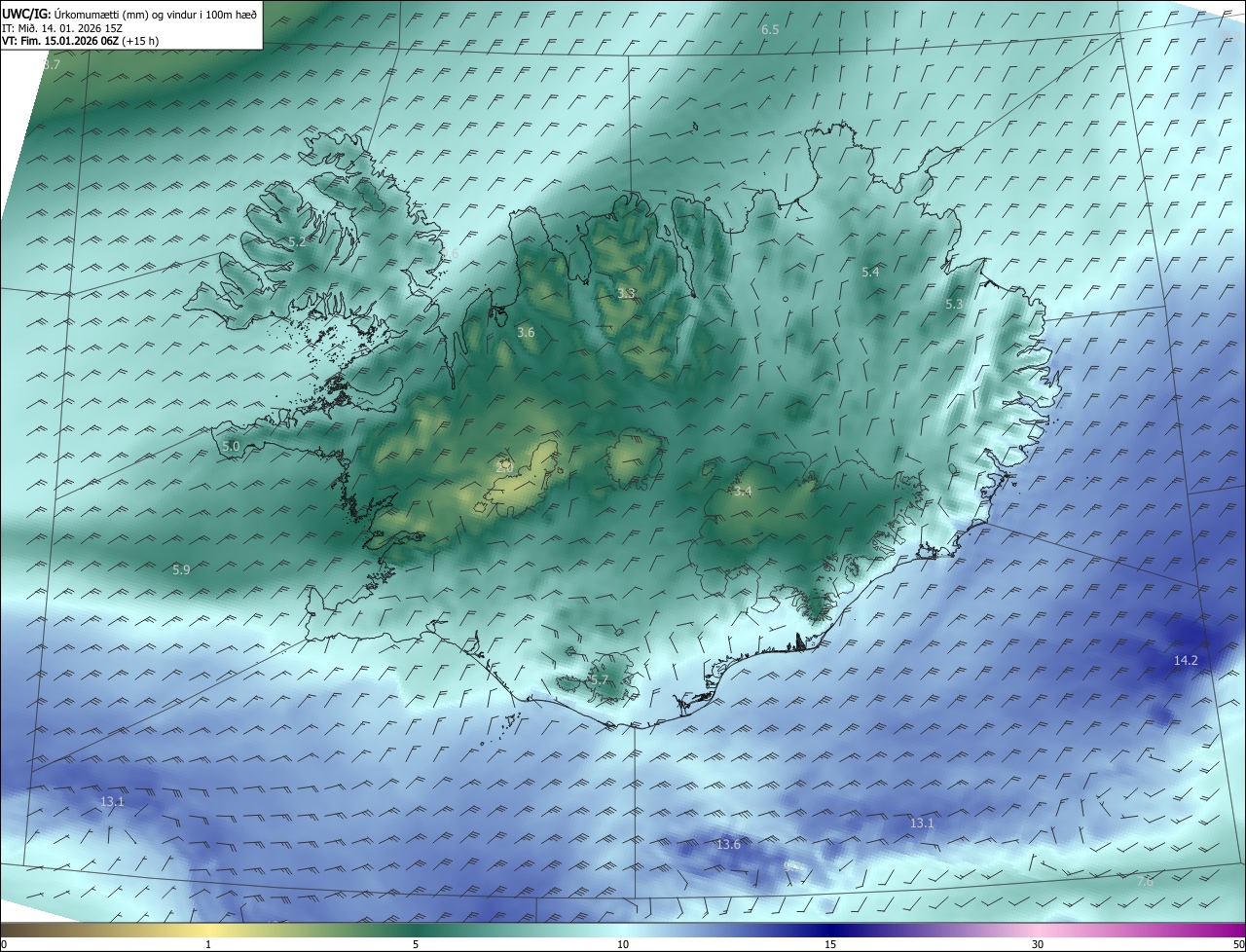Click the 5.2 label over the Westfjords
The width and height of the screenshot is (1246, 952).
(x=297, y=241)
